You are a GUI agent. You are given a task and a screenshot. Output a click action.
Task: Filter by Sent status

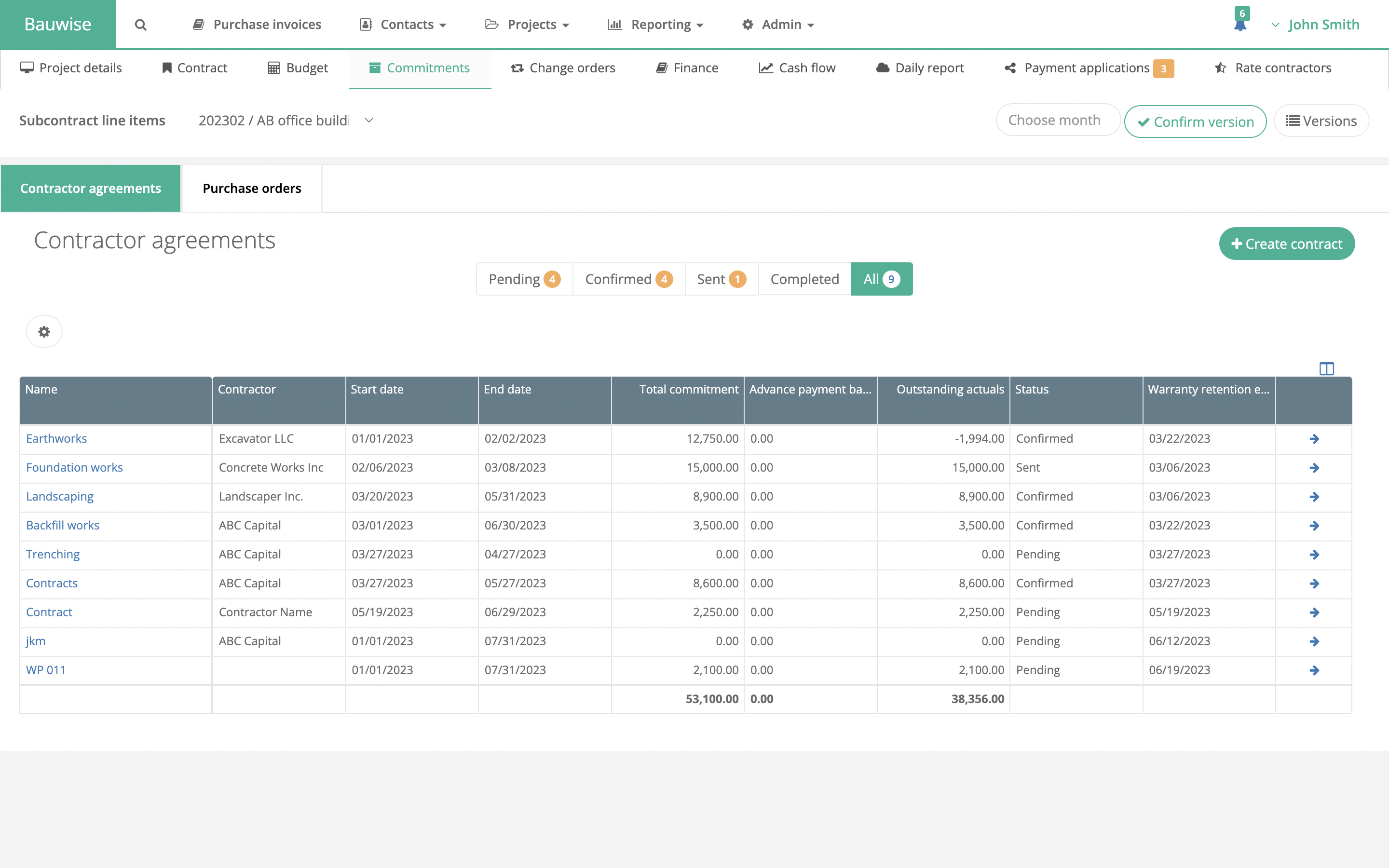tap(722, 279)
